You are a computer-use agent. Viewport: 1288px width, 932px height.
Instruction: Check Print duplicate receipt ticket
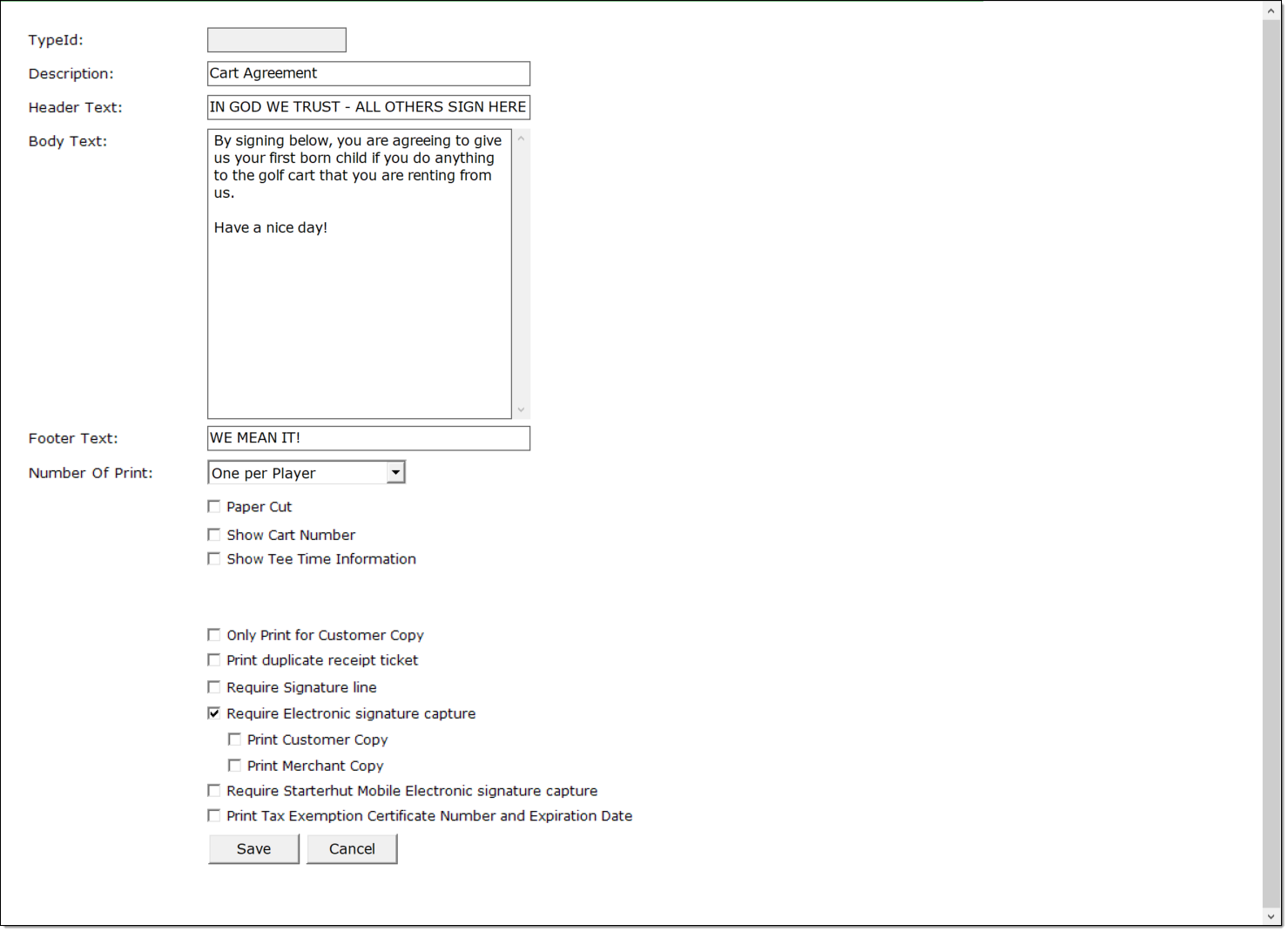pyautogui.click(x=213, y=659)
